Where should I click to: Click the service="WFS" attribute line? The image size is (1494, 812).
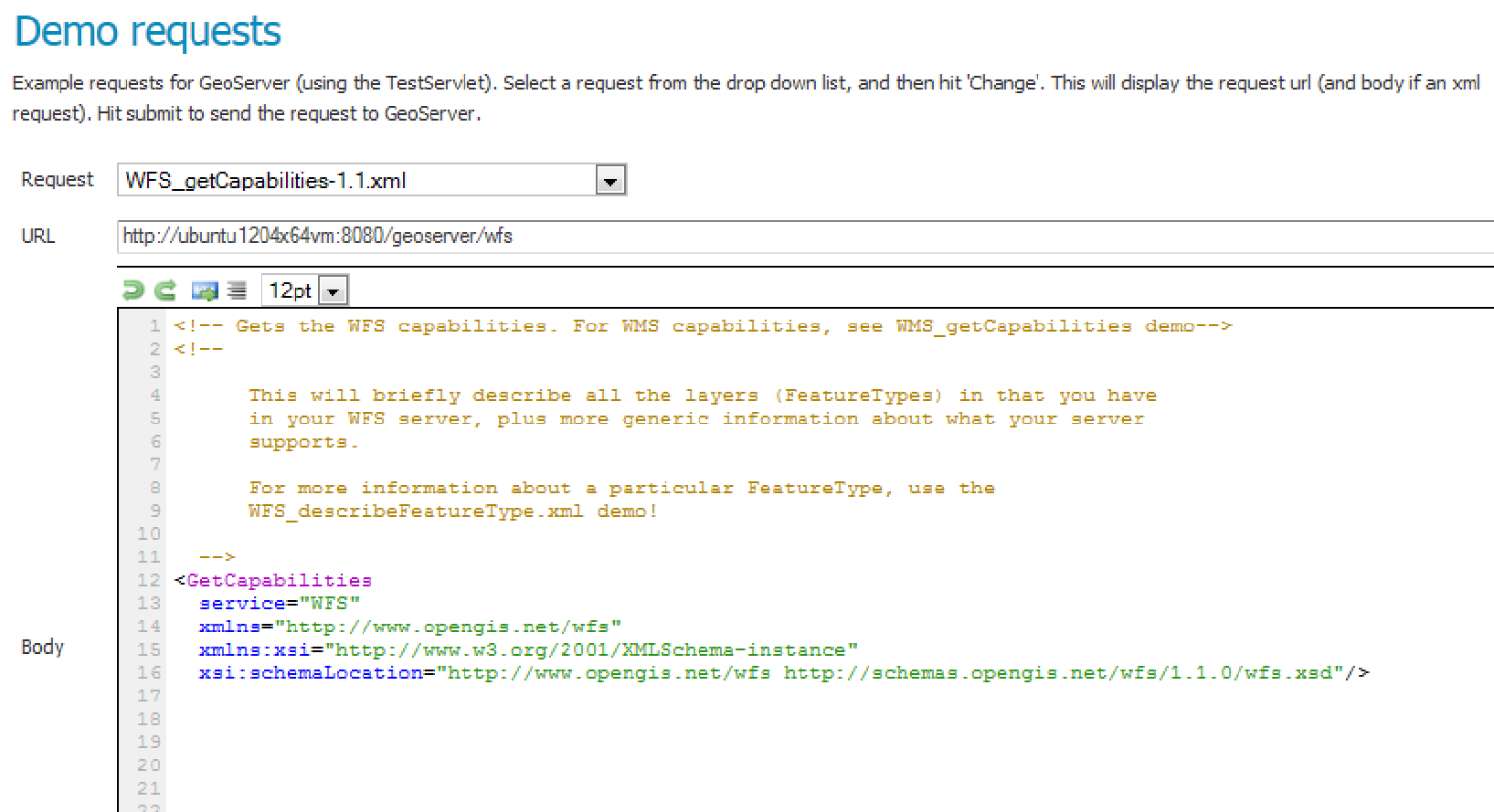280,604
